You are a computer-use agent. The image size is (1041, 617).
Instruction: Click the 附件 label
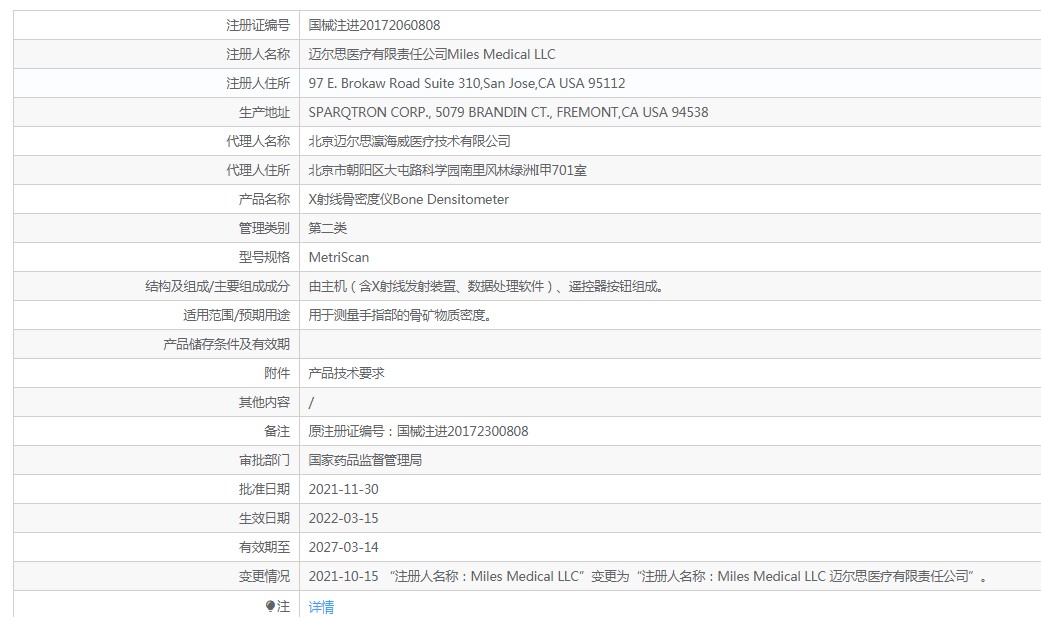(x=277, y=373)
